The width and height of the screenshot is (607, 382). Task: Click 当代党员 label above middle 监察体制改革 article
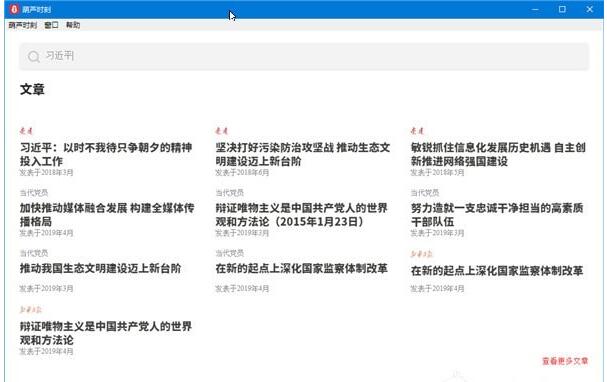click(x=230, y=253)
